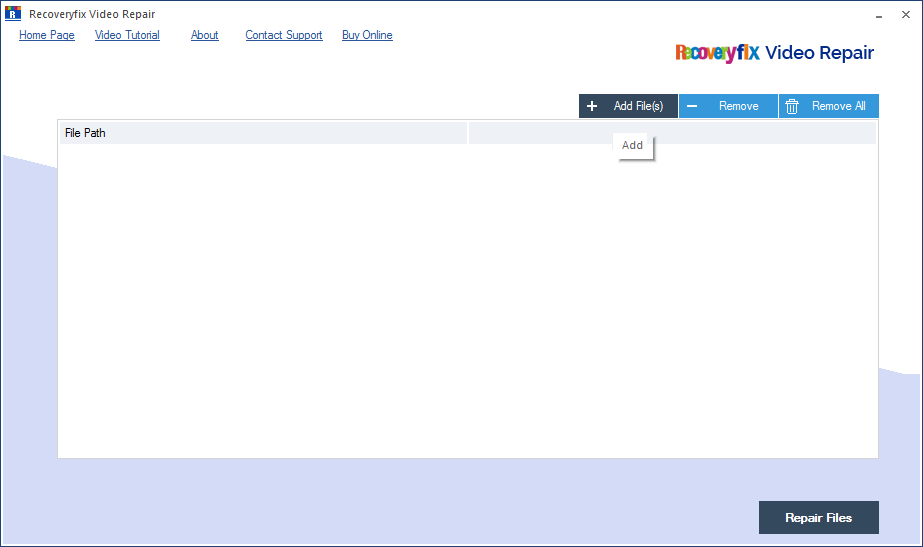Open the Video Tutorial link
Screen dimensions: 923x547
coord(127,35)
